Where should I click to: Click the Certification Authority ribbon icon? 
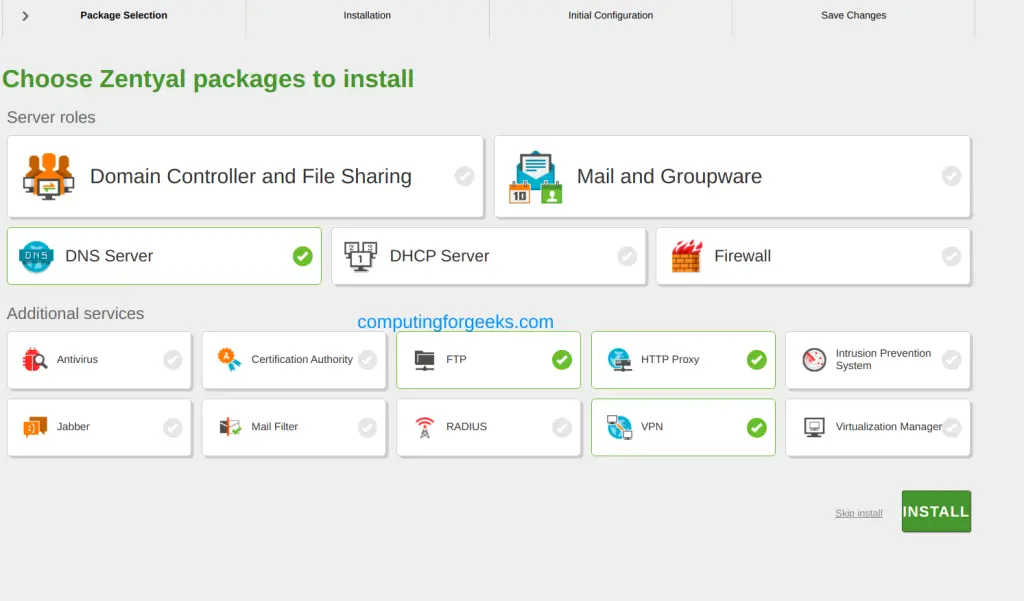pyautogui.click(x=229, y=360)
